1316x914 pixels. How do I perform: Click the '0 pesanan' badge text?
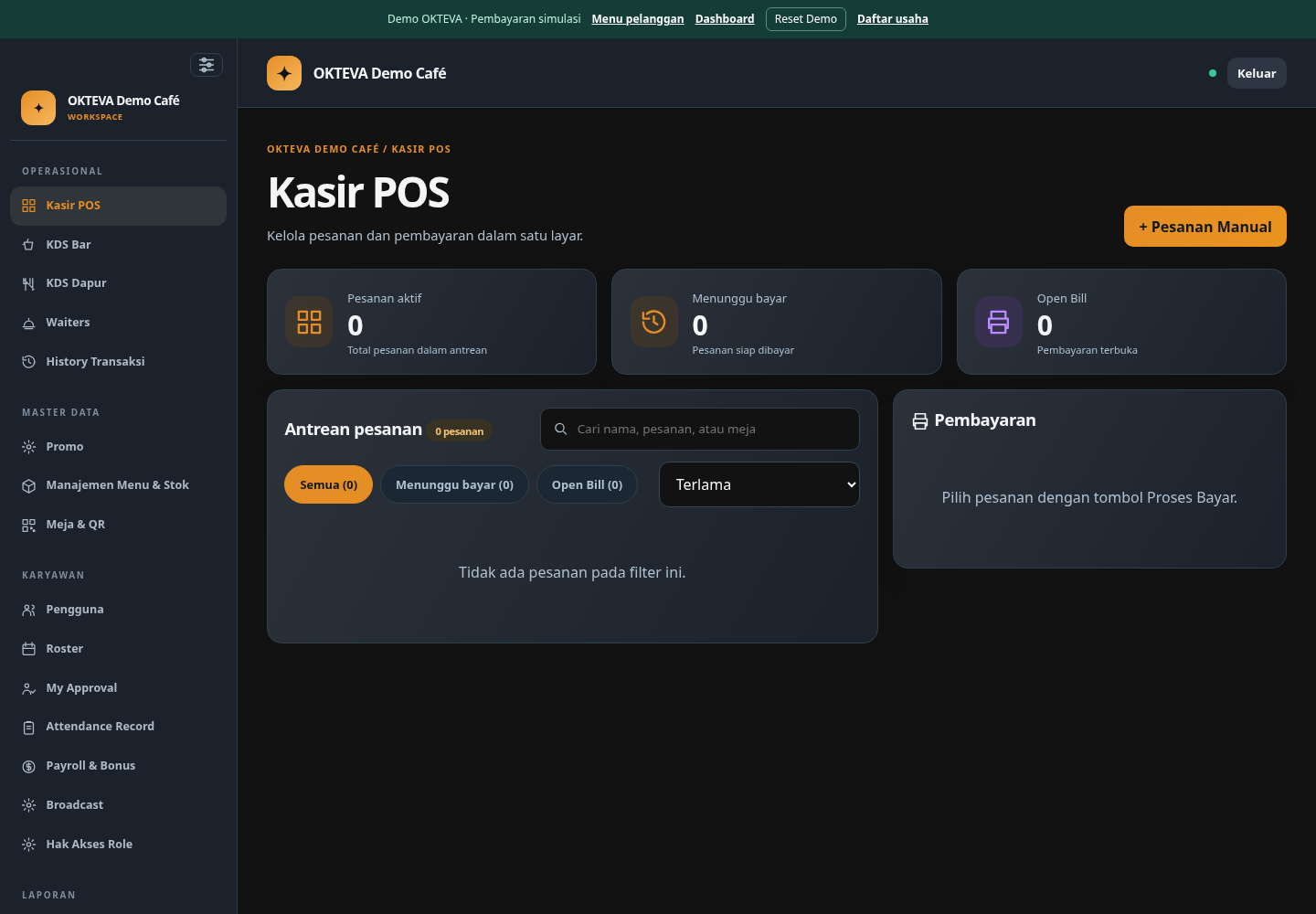[x=460, y=431]
